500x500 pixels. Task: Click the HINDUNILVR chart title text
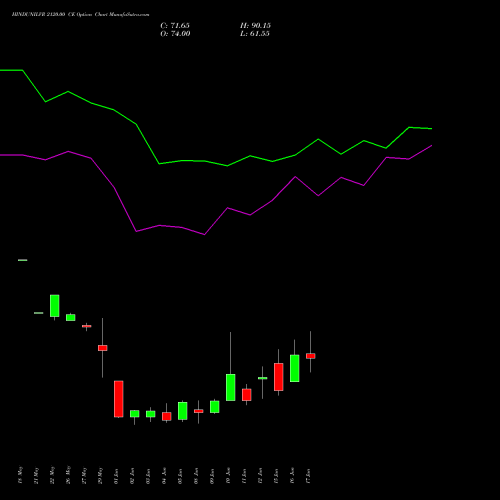80,15
